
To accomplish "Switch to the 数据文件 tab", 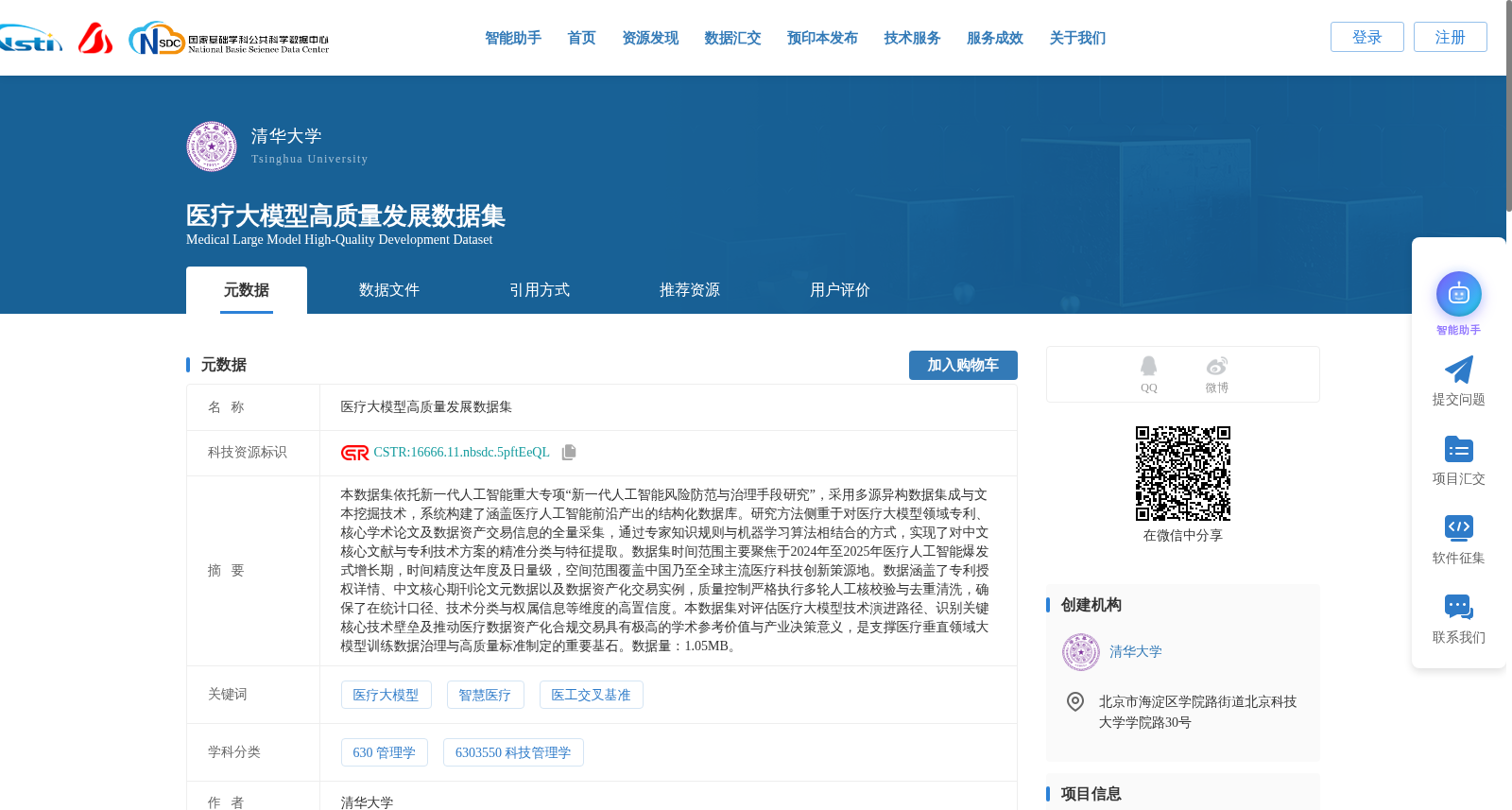I will [x=389, y=290].
